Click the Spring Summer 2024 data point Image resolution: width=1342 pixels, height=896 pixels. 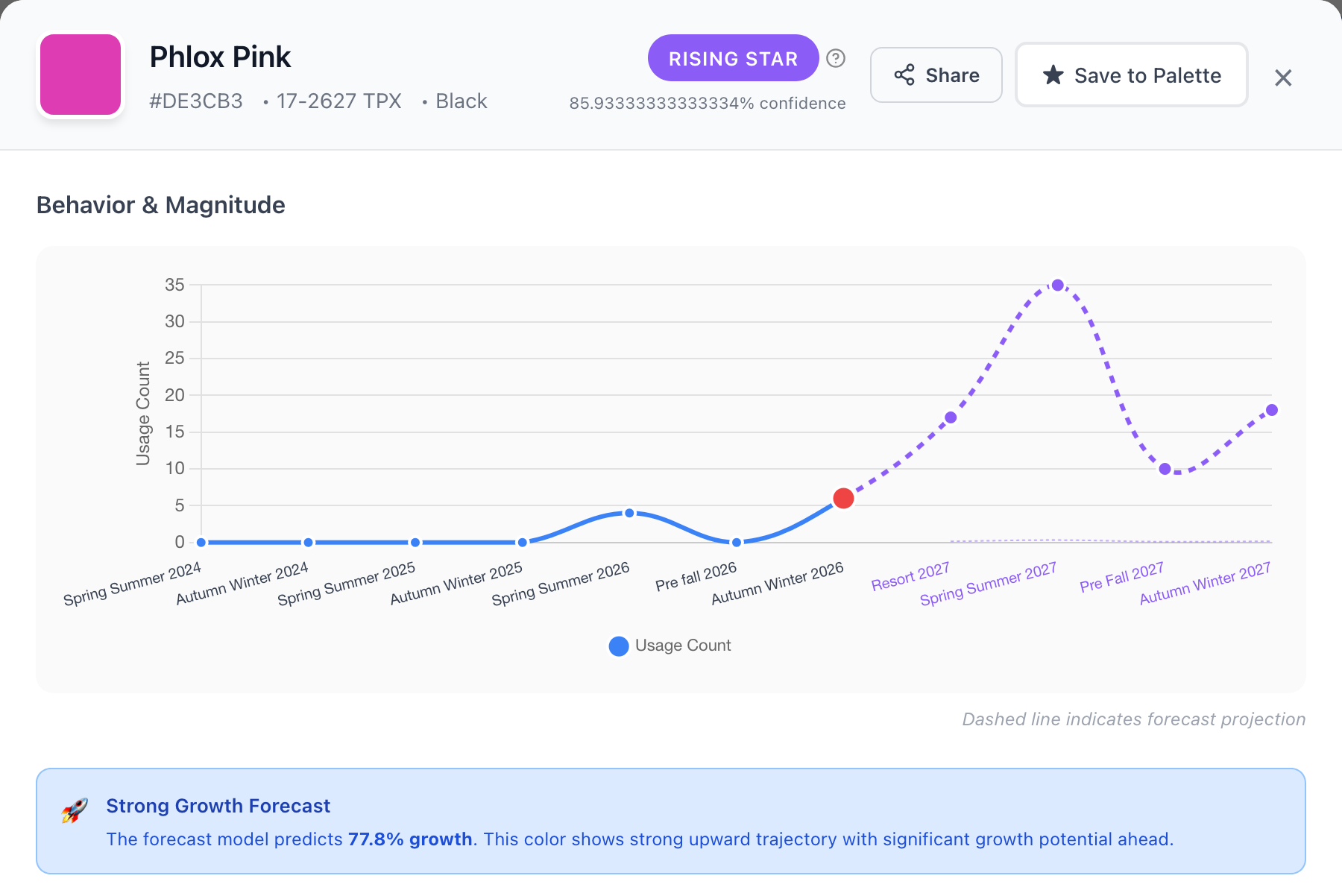tap(201, 542)
